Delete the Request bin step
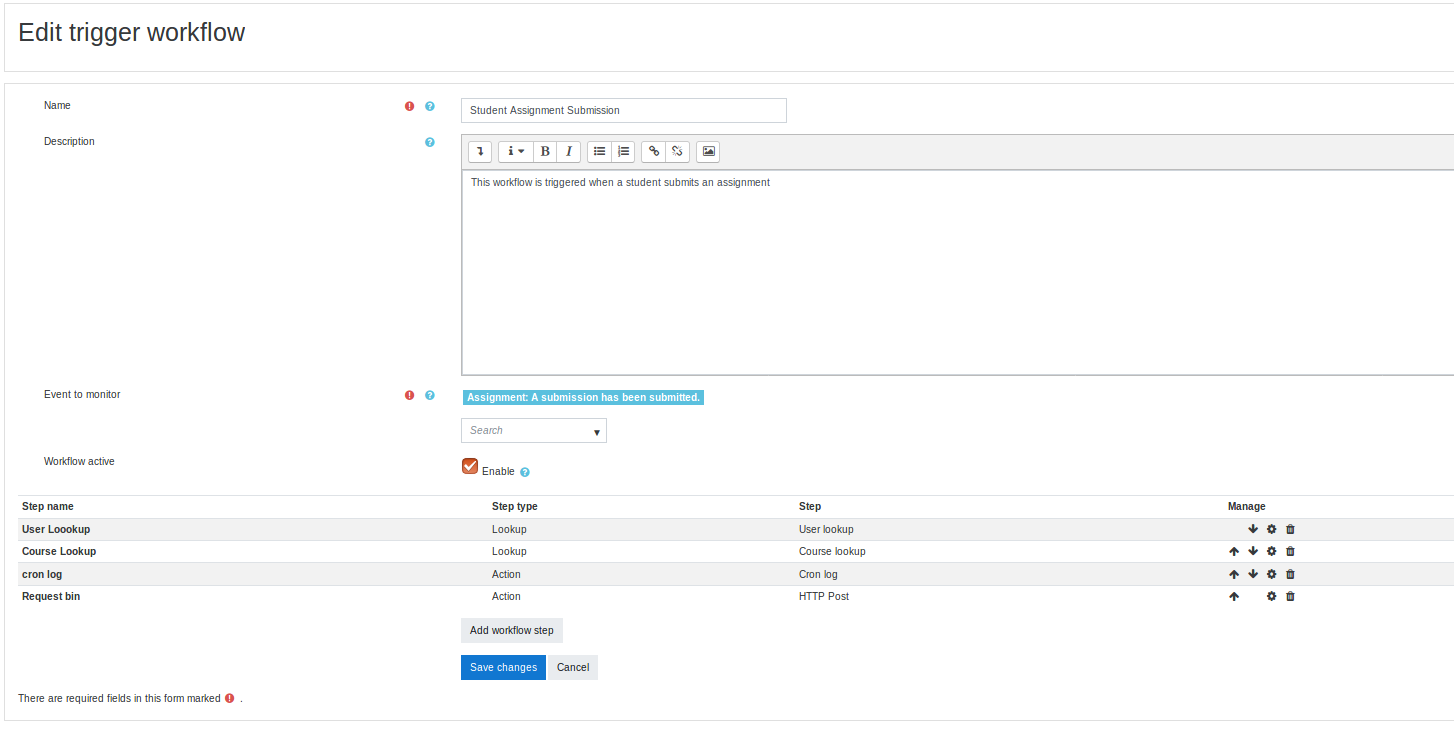 point(1290,596)
